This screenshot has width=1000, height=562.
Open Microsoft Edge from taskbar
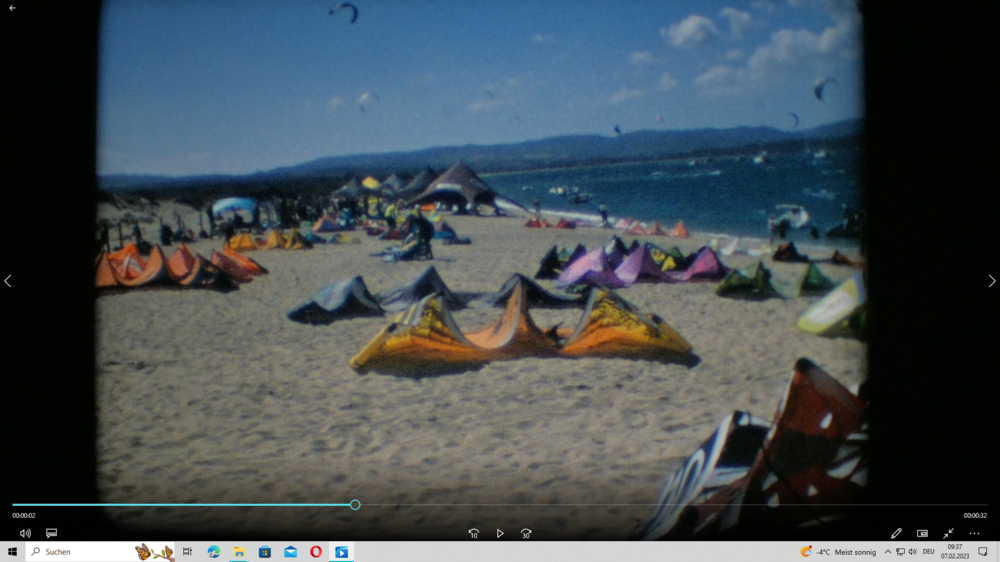[214, 552]
